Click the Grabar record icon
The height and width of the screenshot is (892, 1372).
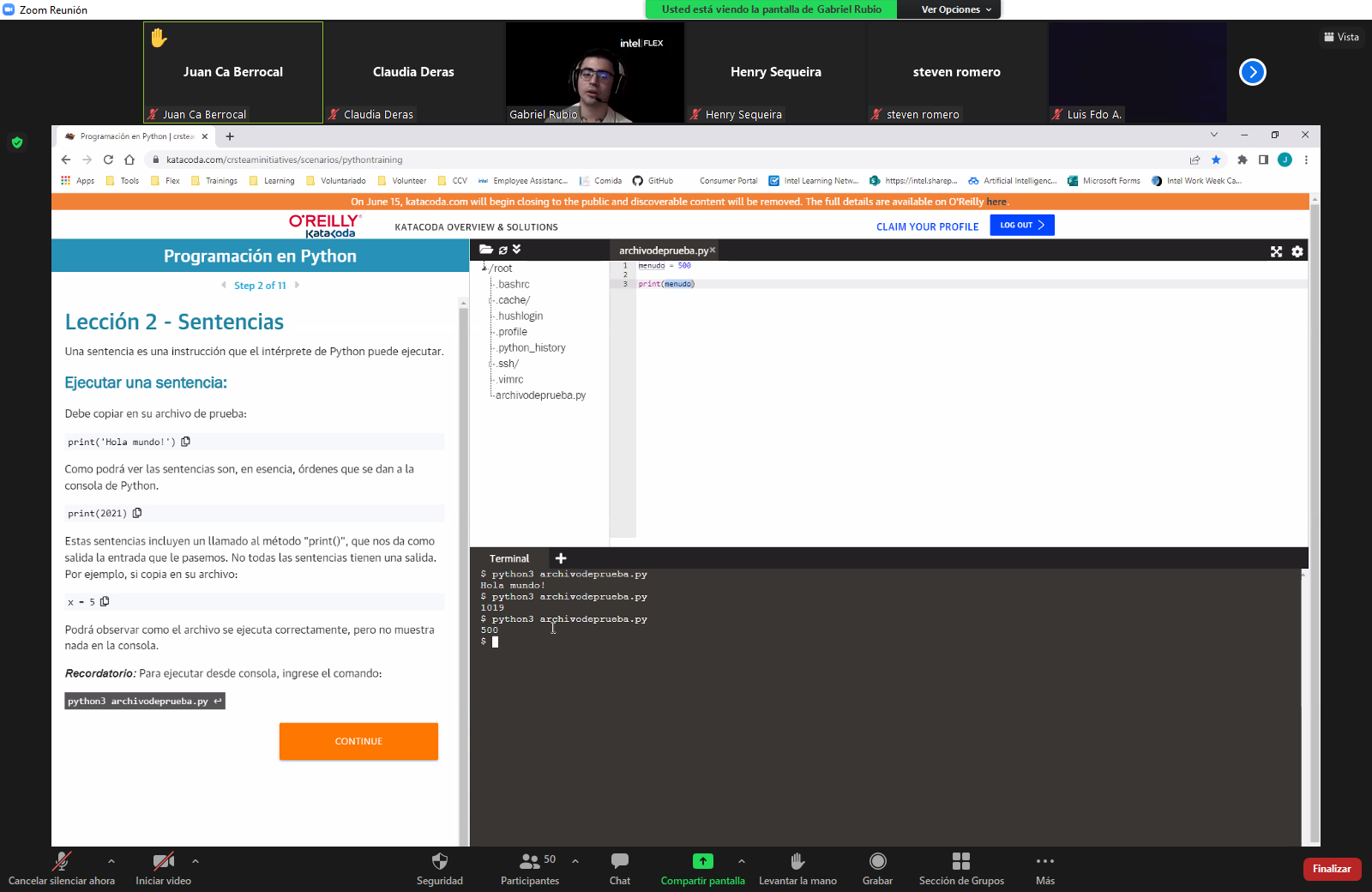pyautogui.click(x=877, y=861)
